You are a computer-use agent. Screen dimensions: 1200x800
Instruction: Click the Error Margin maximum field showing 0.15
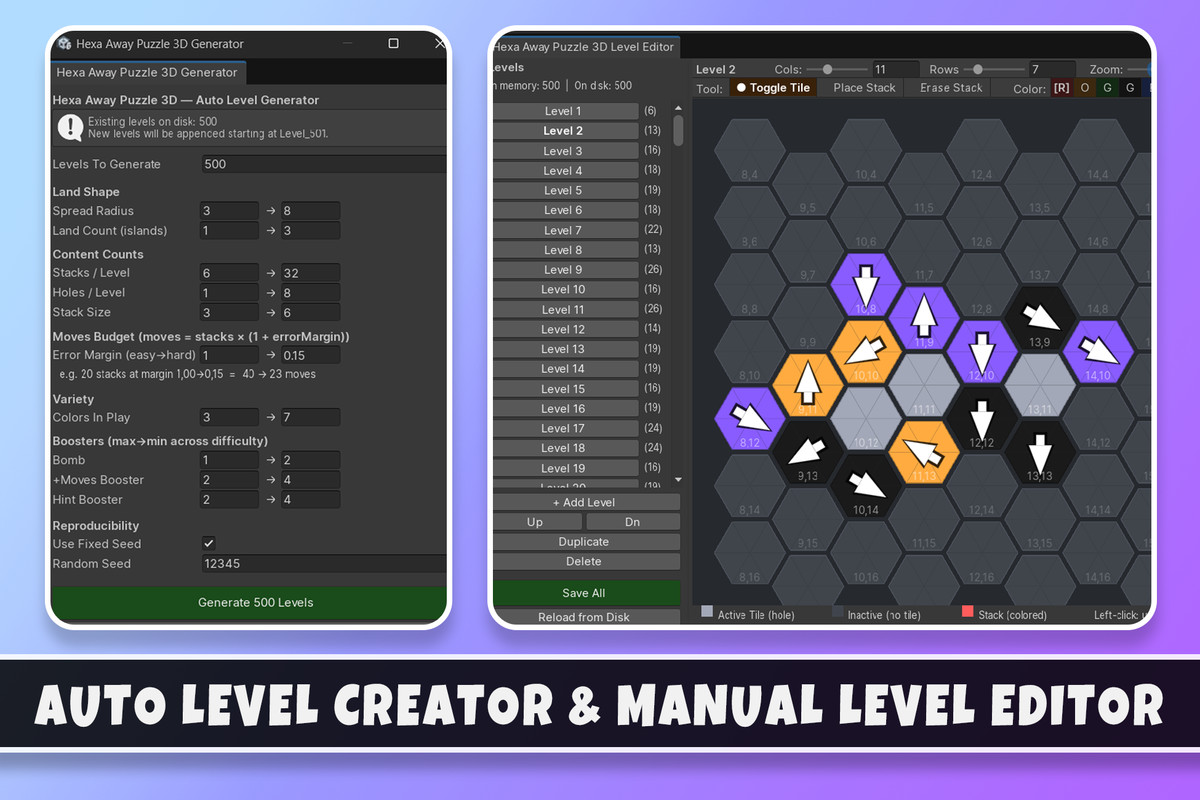(310, 355)
